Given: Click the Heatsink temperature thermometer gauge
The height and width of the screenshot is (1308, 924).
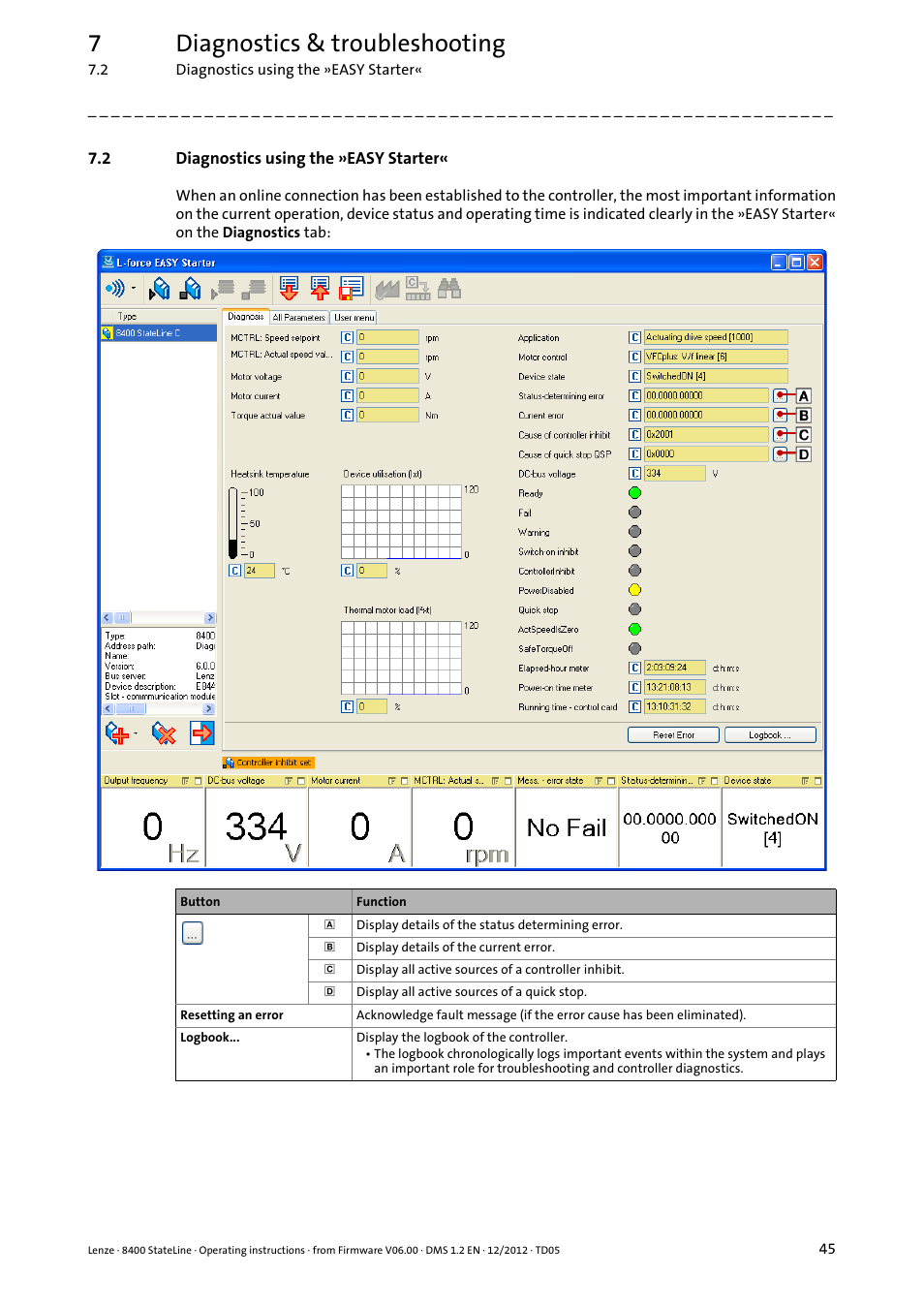Looking at the screenshot, I should click(x=232, y=523).
